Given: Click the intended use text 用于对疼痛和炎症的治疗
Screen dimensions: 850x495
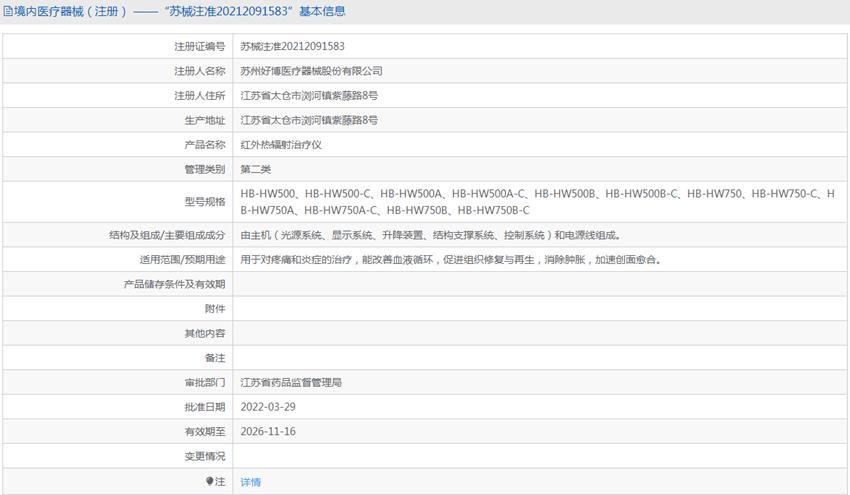Looking at the screenshot, I should [x=451, y=260].
